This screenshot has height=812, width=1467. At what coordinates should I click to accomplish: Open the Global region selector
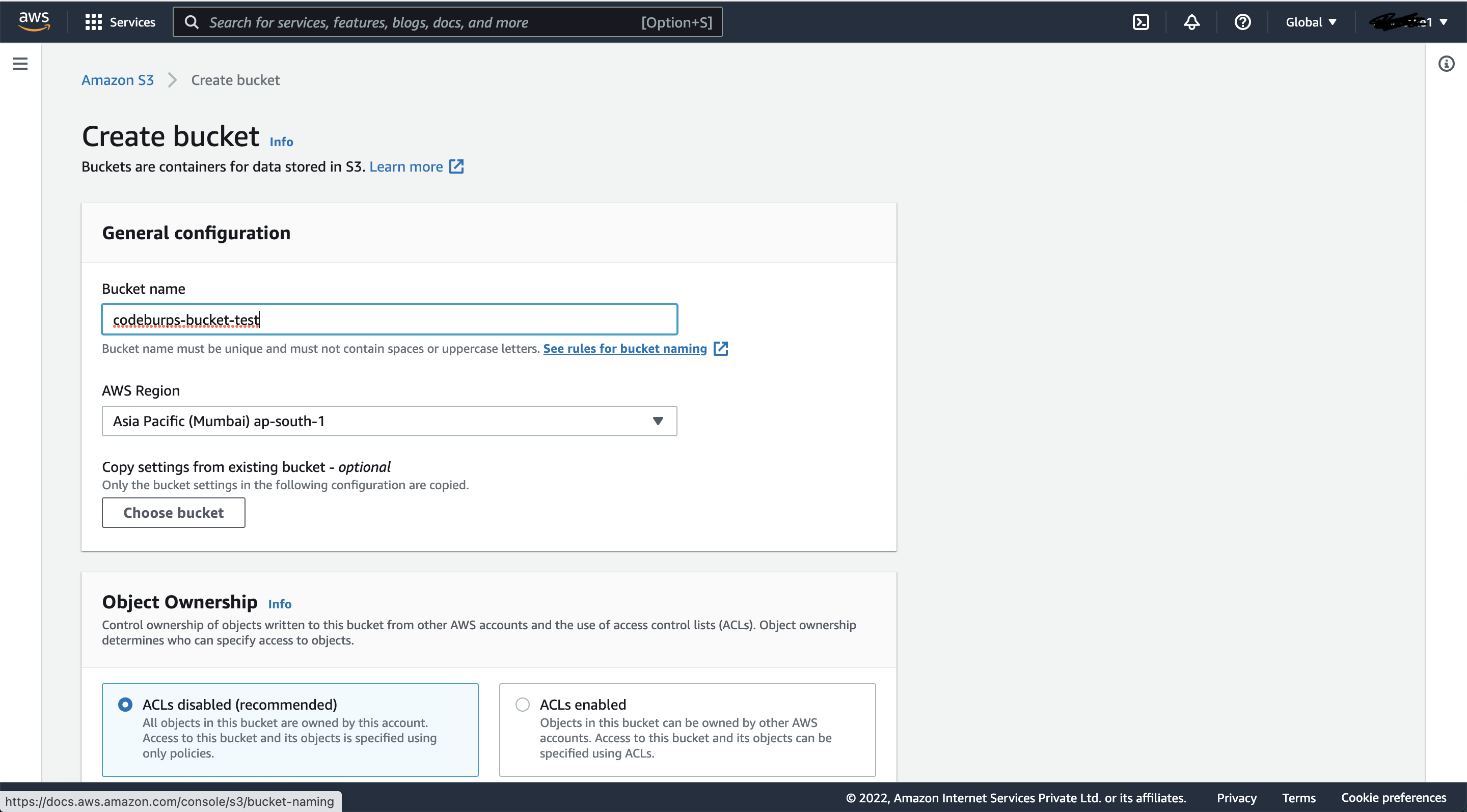(1311, 22)
